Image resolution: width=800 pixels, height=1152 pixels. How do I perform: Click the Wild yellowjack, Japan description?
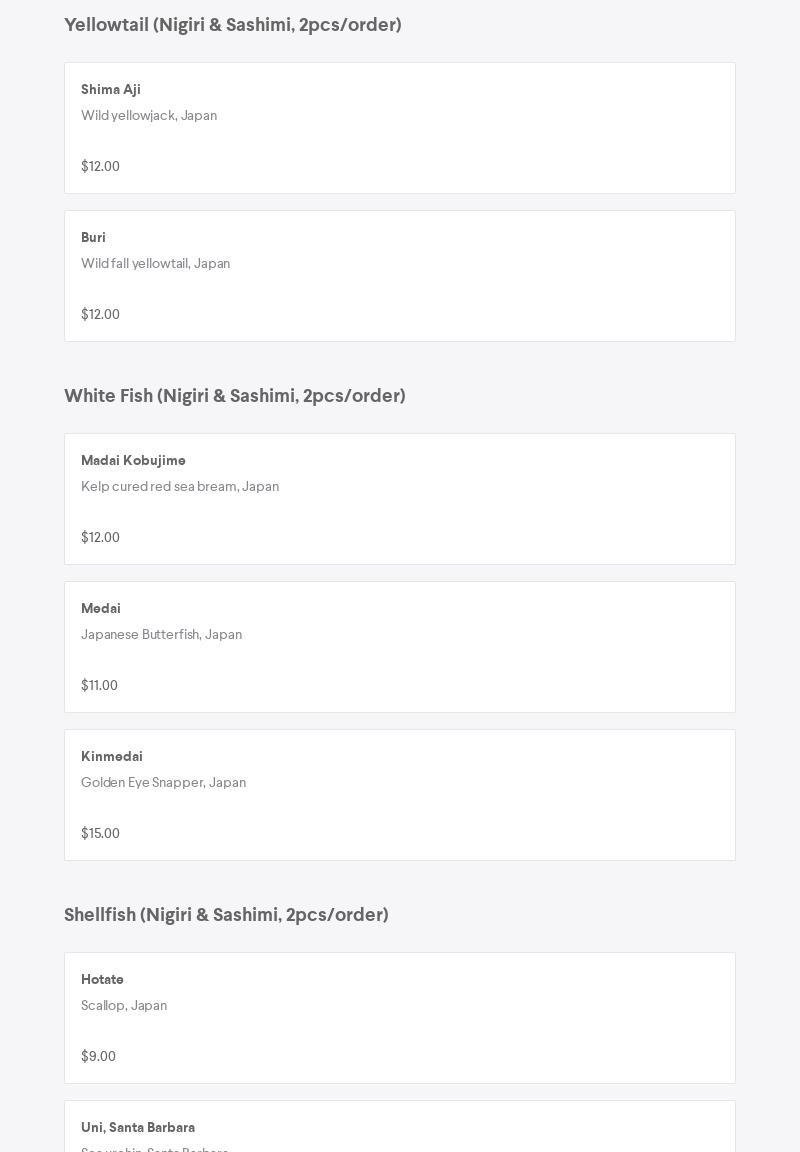pos(149,116)
